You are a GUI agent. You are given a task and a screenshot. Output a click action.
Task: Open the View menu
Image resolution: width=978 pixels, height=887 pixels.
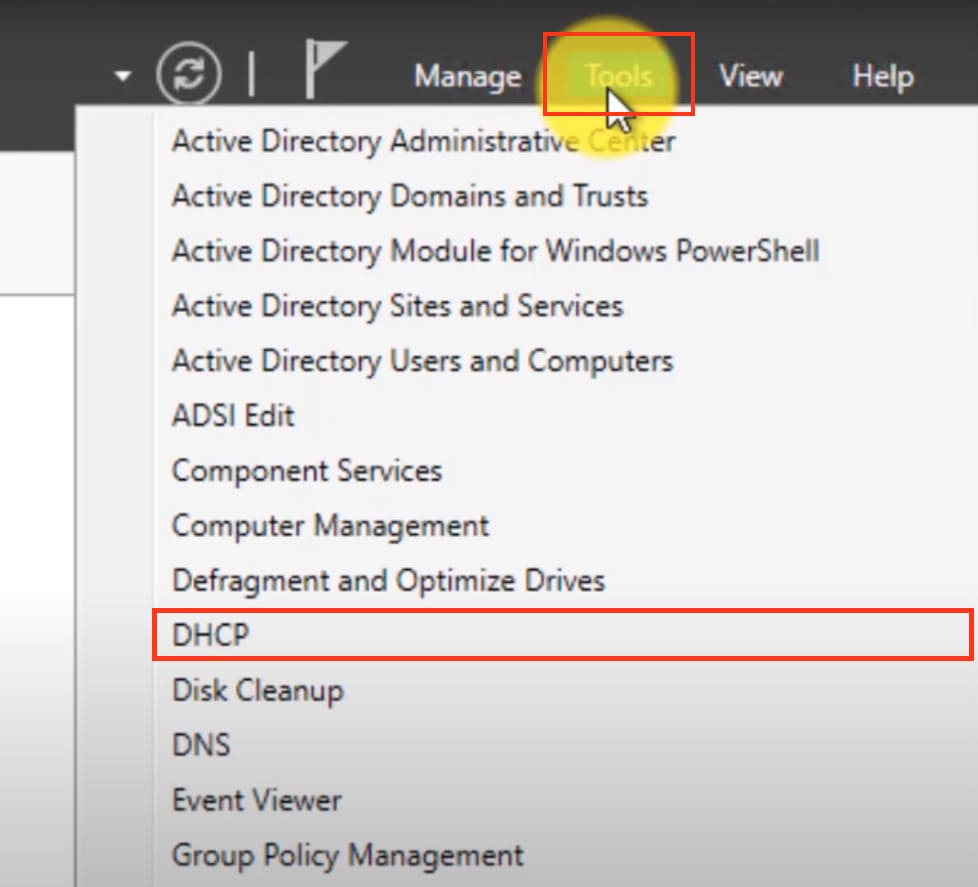click(x=750, y=76)
